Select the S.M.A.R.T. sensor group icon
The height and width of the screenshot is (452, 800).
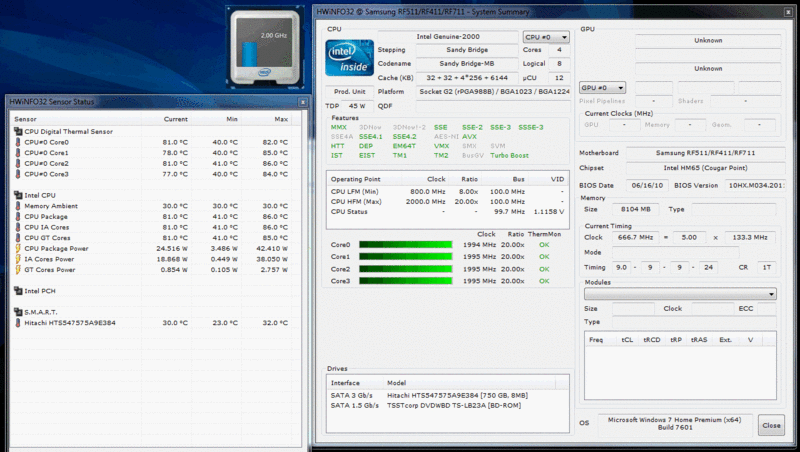click(18, 312)
